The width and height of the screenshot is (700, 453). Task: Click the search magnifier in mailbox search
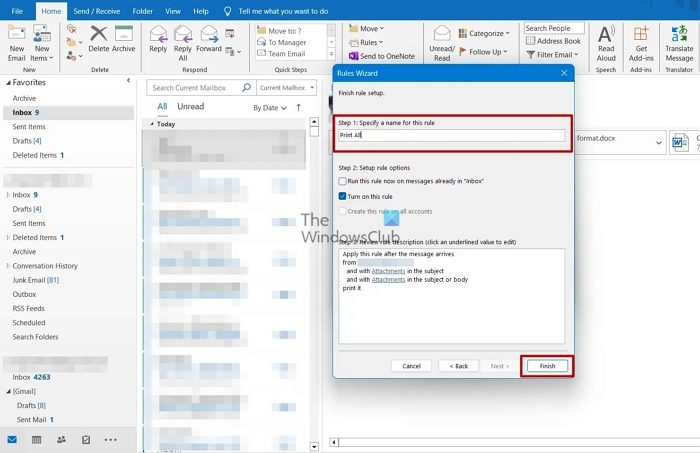(246, 87)
